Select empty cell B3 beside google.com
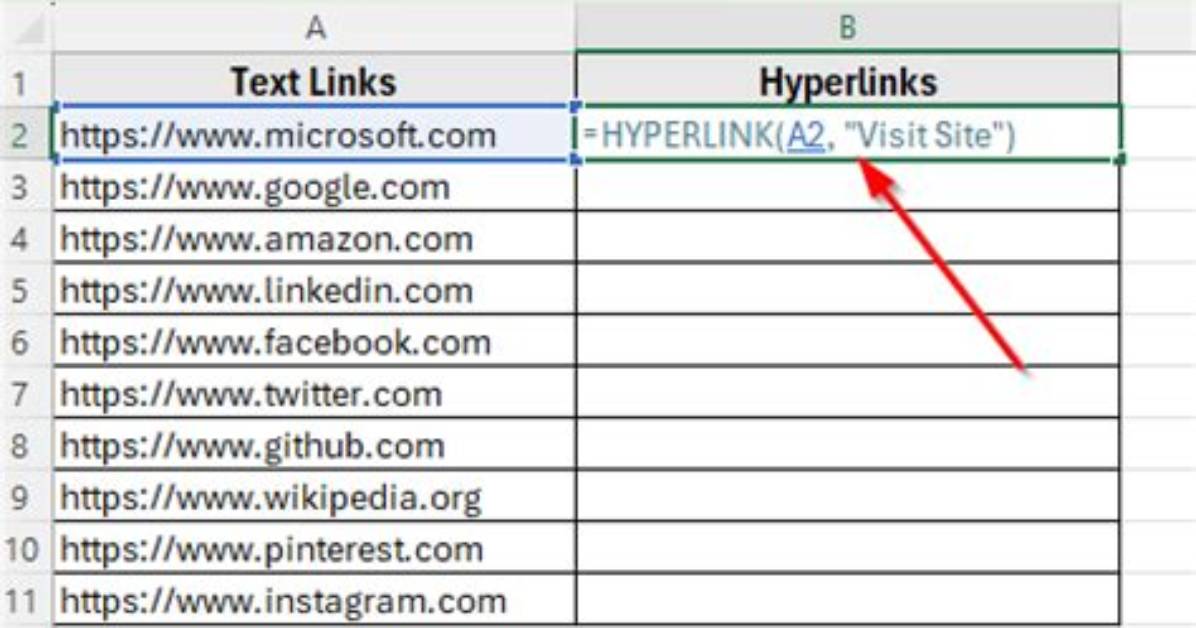Screen dimensions: 1196x628 pyautogui.click(x=847, y=187)
